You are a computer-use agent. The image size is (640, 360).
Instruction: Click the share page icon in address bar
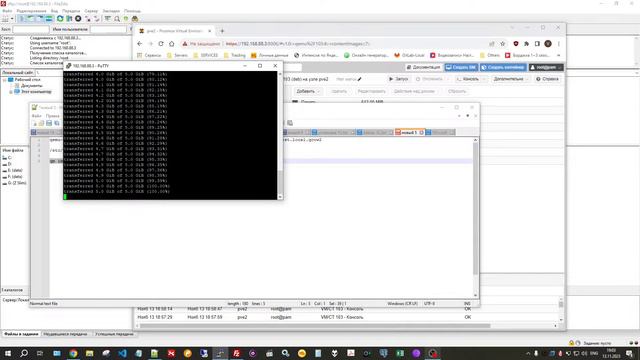(492, 44)
